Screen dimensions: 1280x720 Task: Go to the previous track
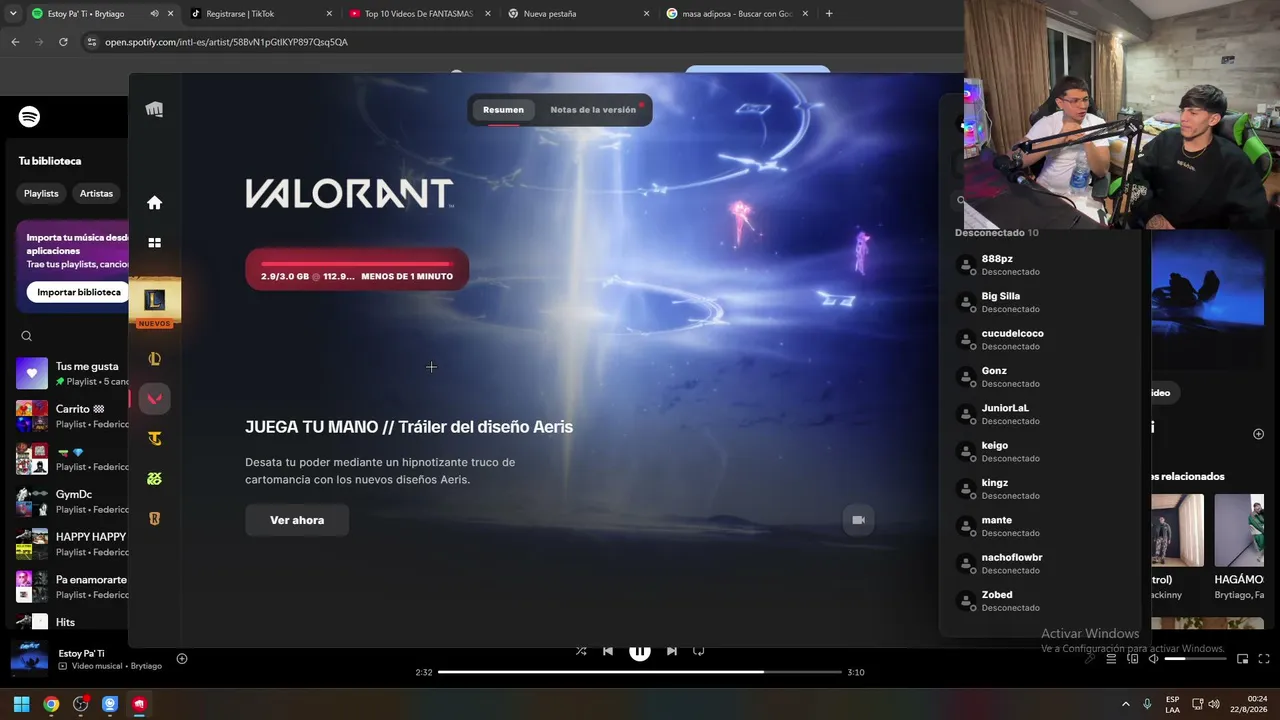coord(608,651)
